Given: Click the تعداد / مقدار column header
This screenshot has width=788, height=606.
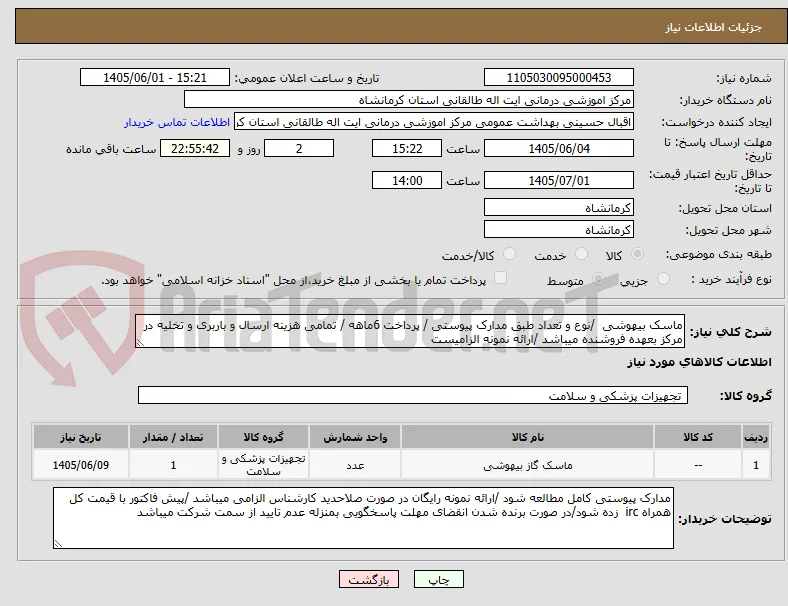Looking at the screenshot, I should point(173,437).
